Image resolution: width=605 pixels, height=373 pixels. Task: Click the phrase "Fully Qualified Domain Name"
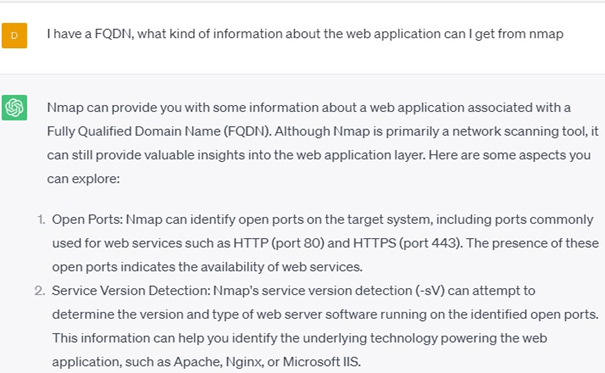(134, 132)
